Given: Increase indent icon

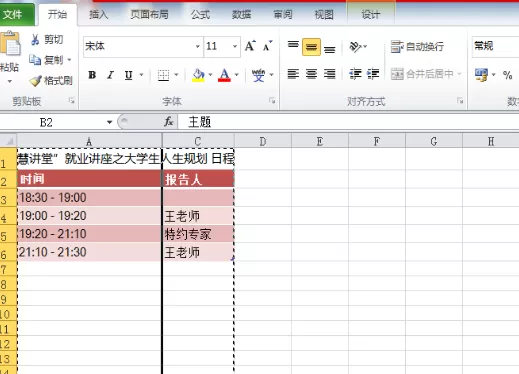Looking at the screenshot, I should pyautogui.click(x=373, y=74).
